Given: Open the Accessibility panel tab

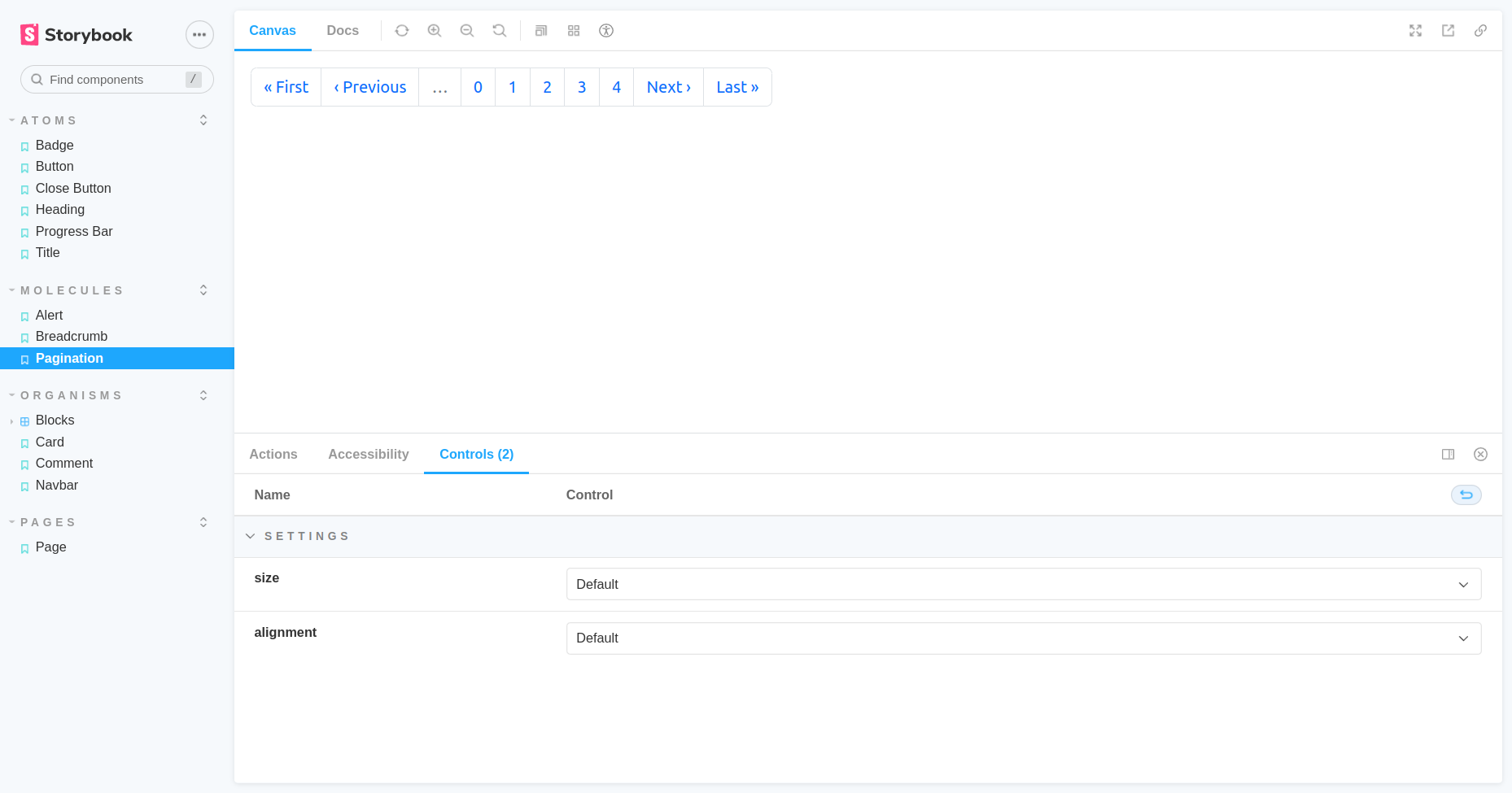Looking at the screenshot, I should 369,455.
